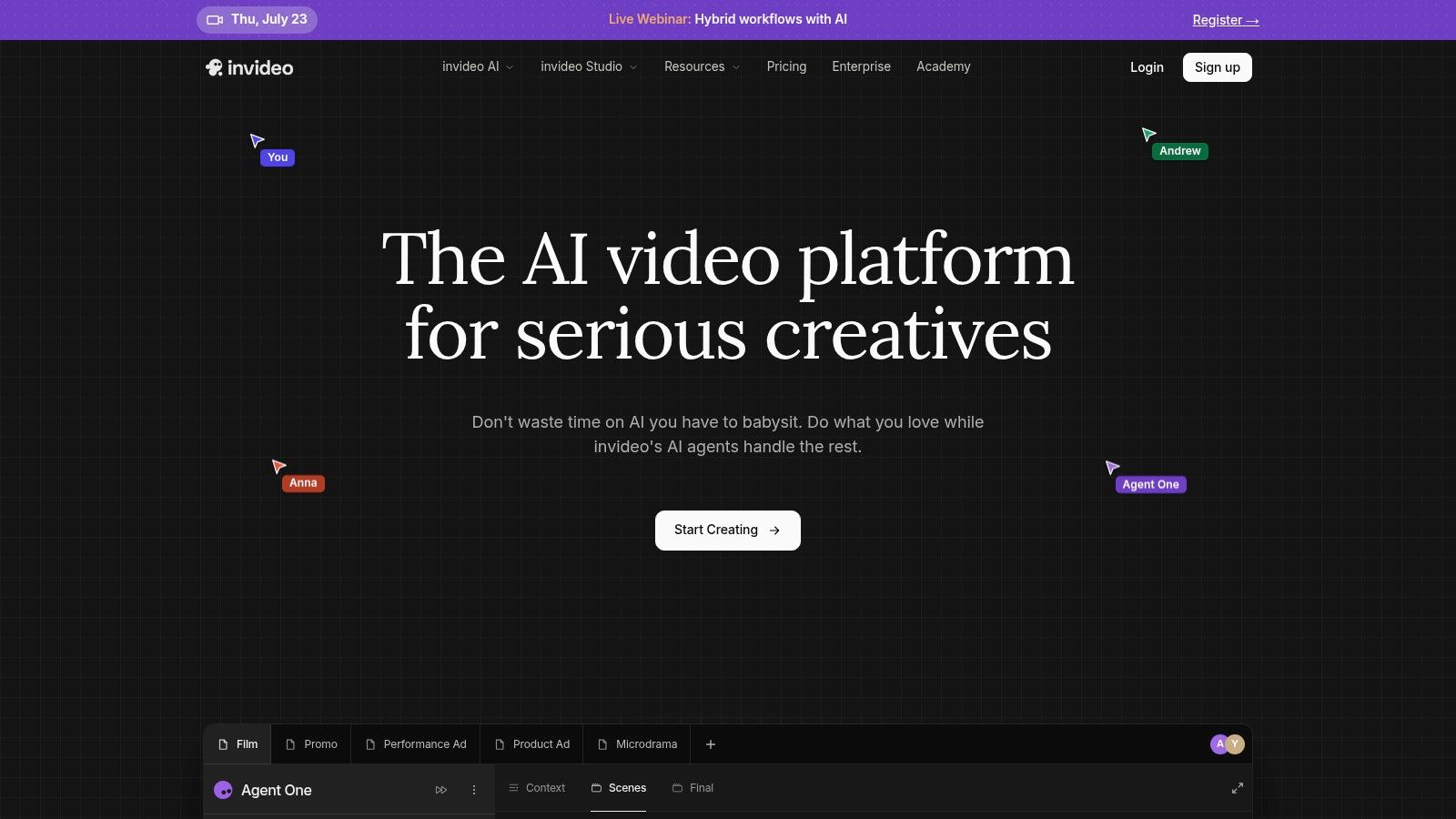Select the Scenes section tab

[x=619, y=788]
